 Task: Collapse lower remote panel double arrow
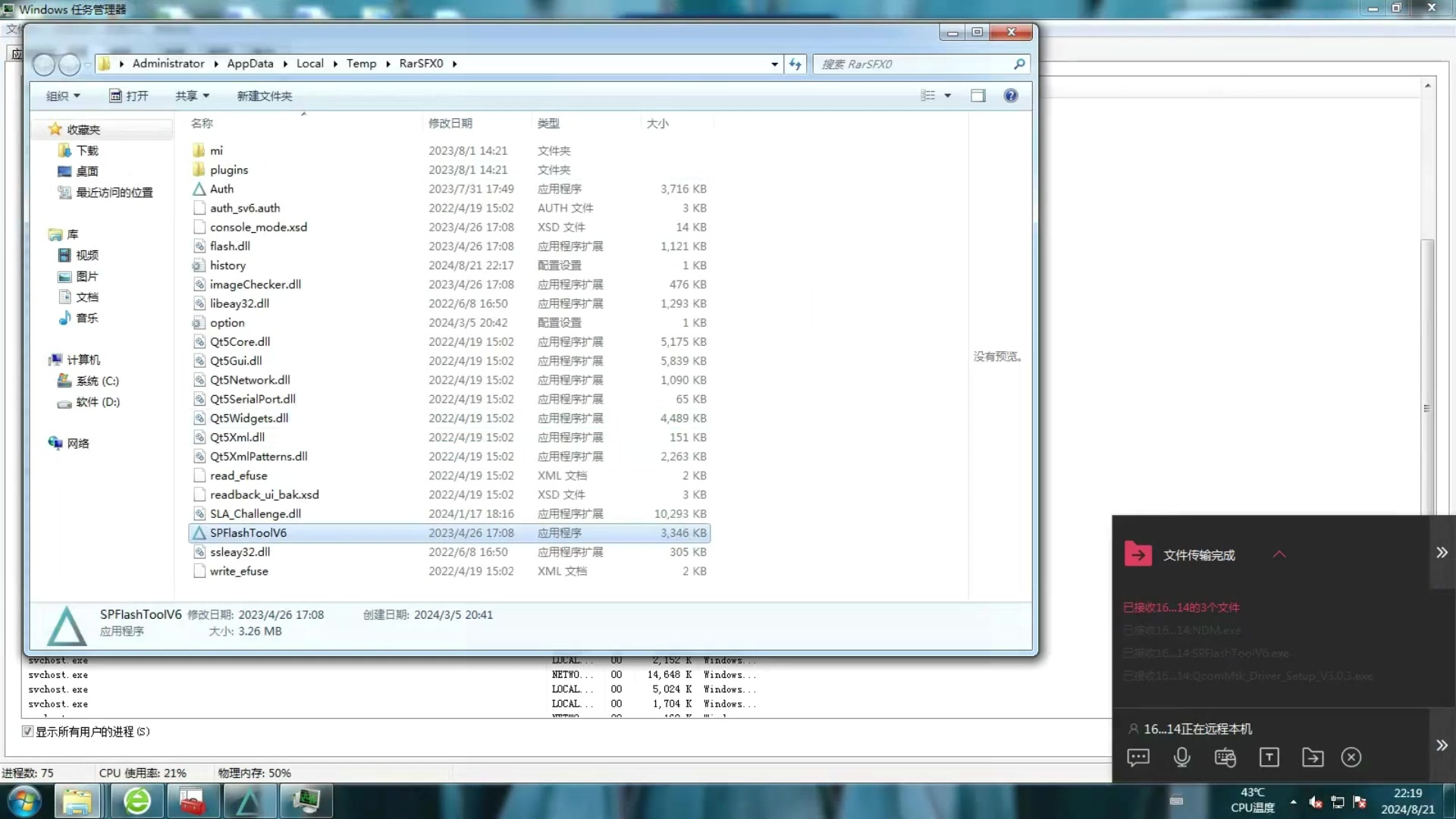pyautogui.click(x=1442, y=745)
